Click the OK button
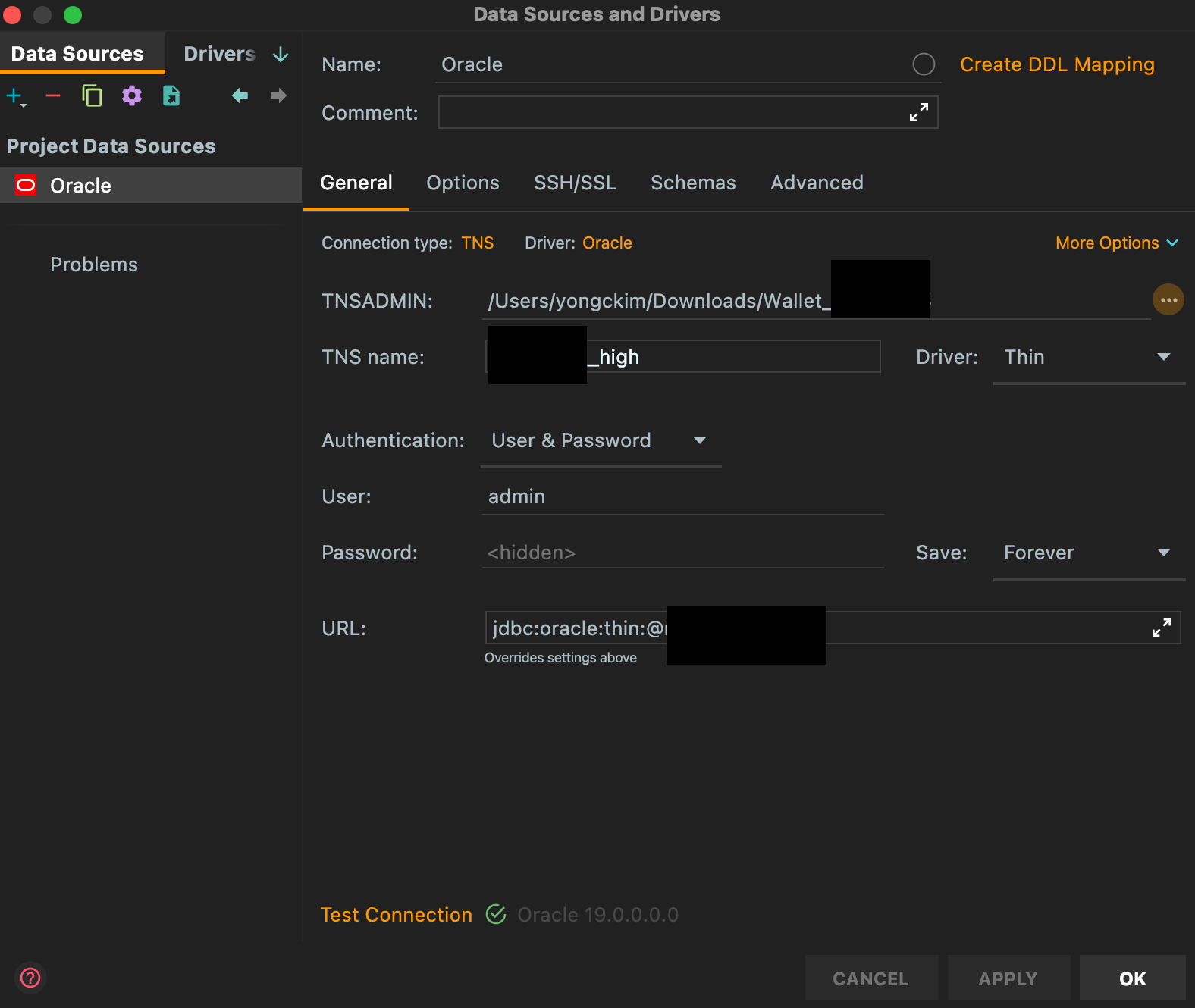This screenshot has width=1195, height=1008. [x=1133, y=978]
